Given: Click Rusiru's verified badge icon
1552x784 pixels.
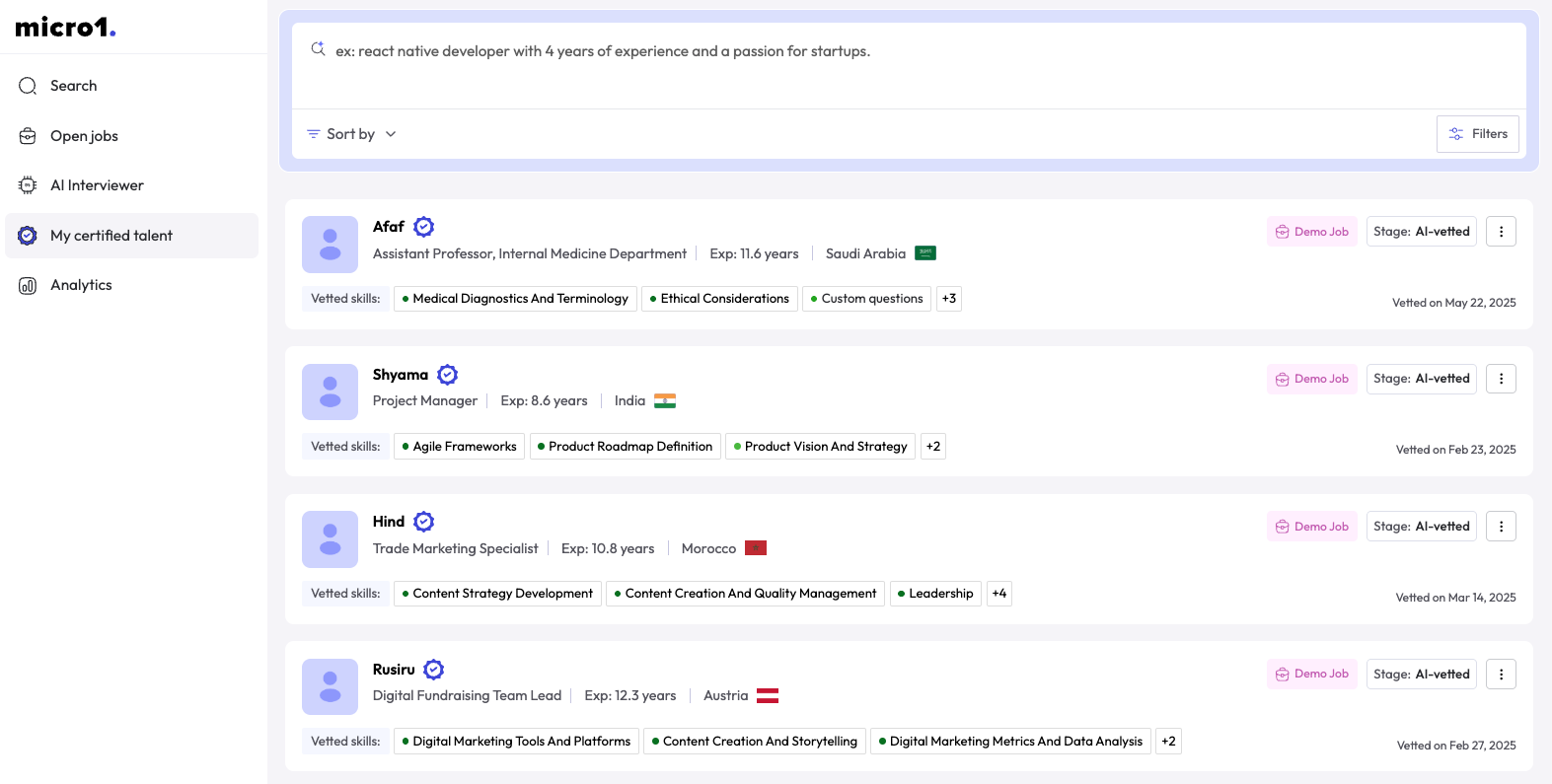Looking at the screenshot, I should coord(434,670).
